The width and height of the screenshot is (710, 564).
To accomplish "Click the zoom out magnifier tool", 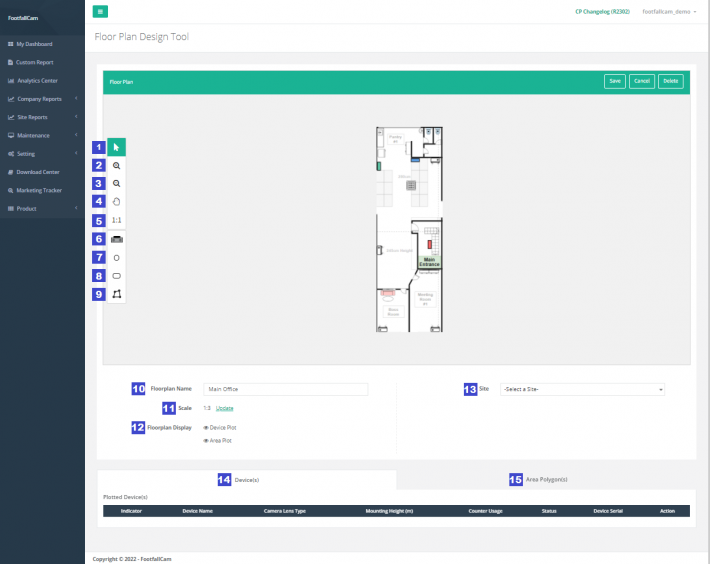I will click(116, 184).
